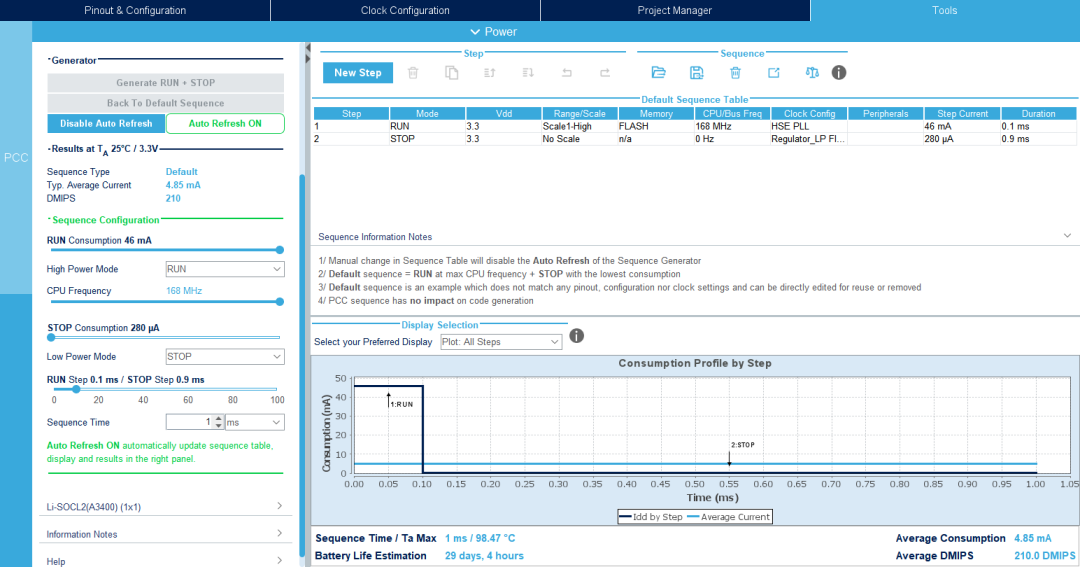
Task: Switch to Pinout & Configuration tab
Action: pos(135,10)
